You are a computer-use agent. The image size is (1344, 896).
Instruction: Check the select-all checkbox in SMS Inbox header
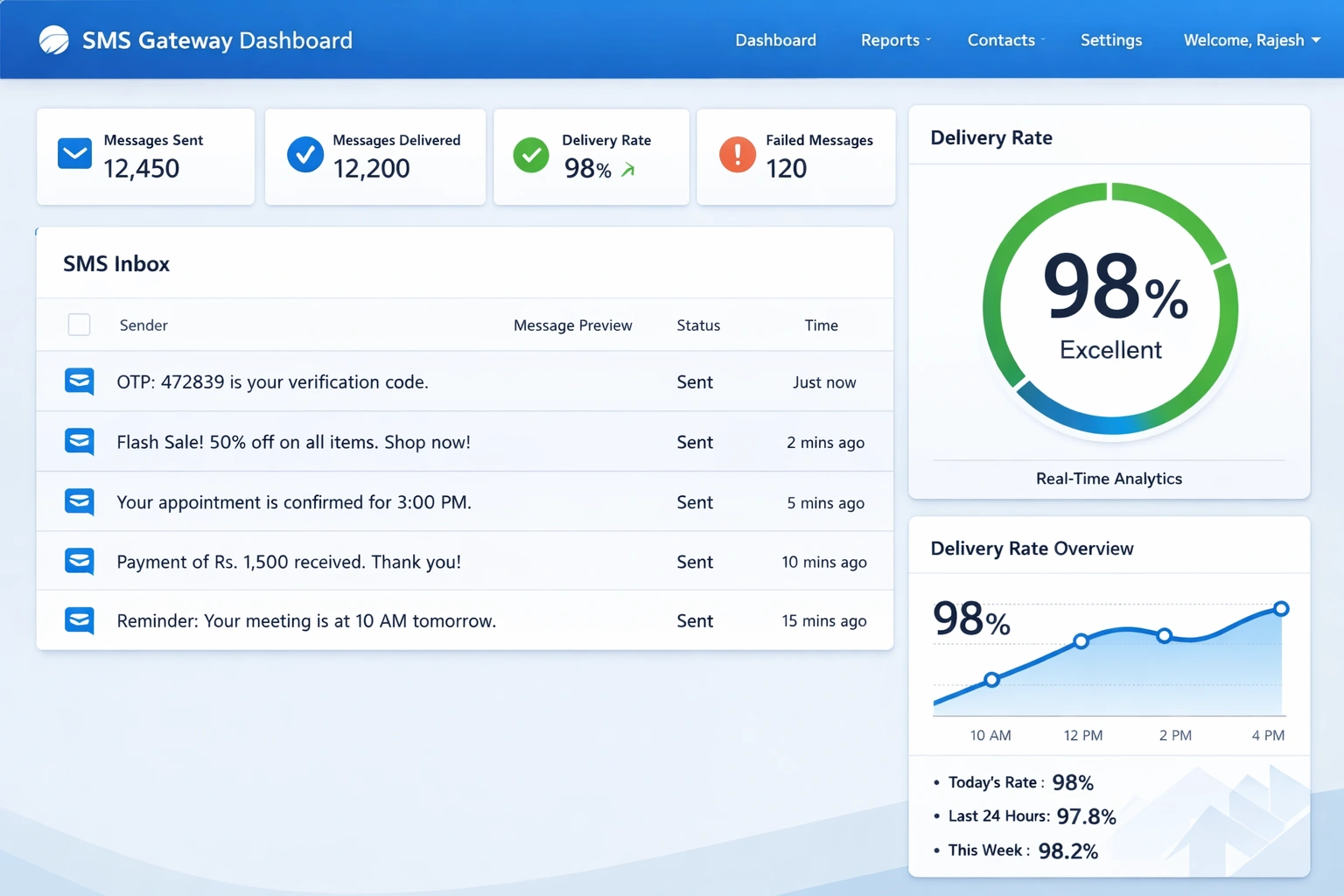coord(79,324)
